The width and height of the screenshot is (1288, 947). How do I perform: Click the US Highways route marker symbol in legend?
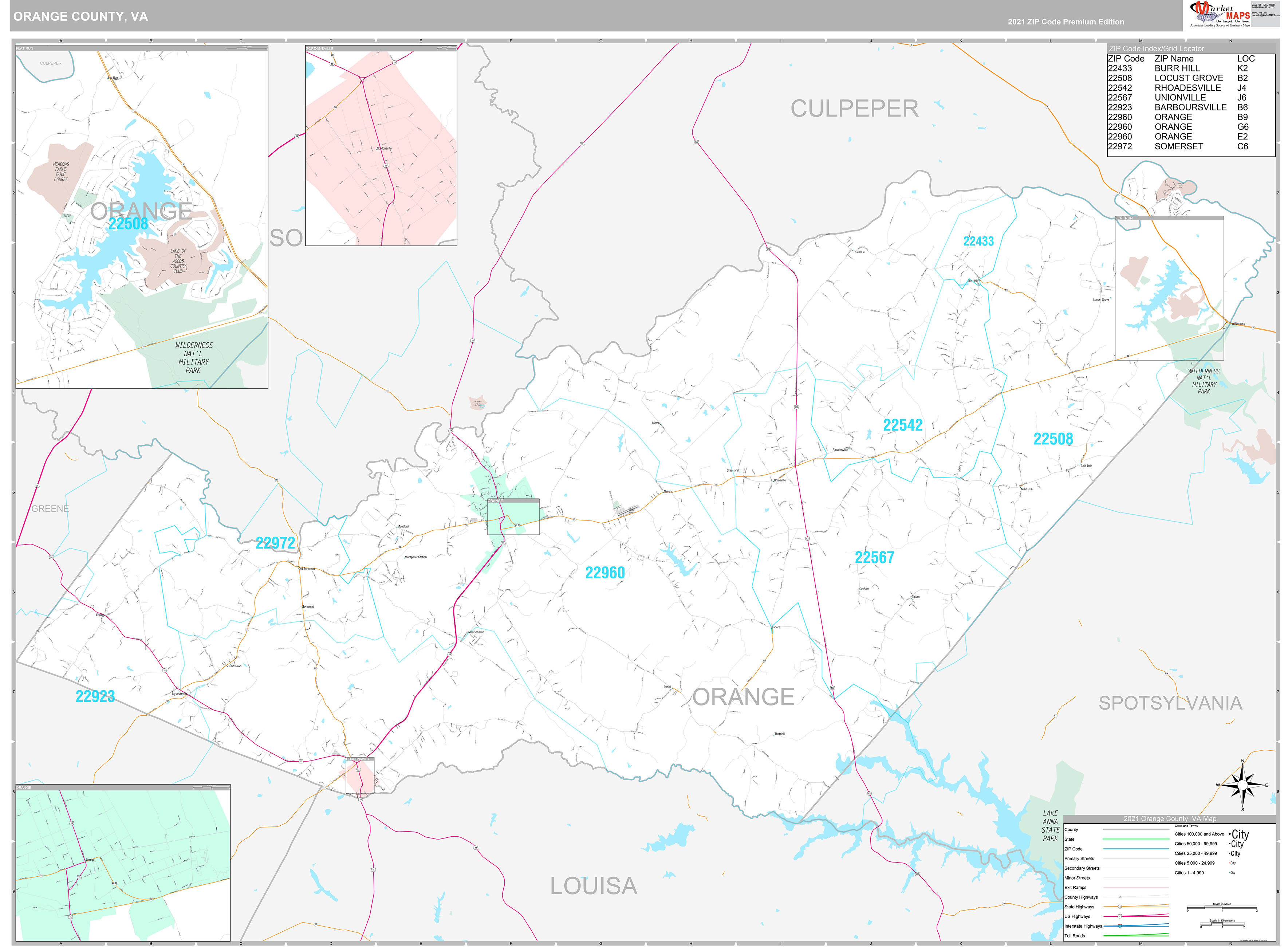(1120, 916)
